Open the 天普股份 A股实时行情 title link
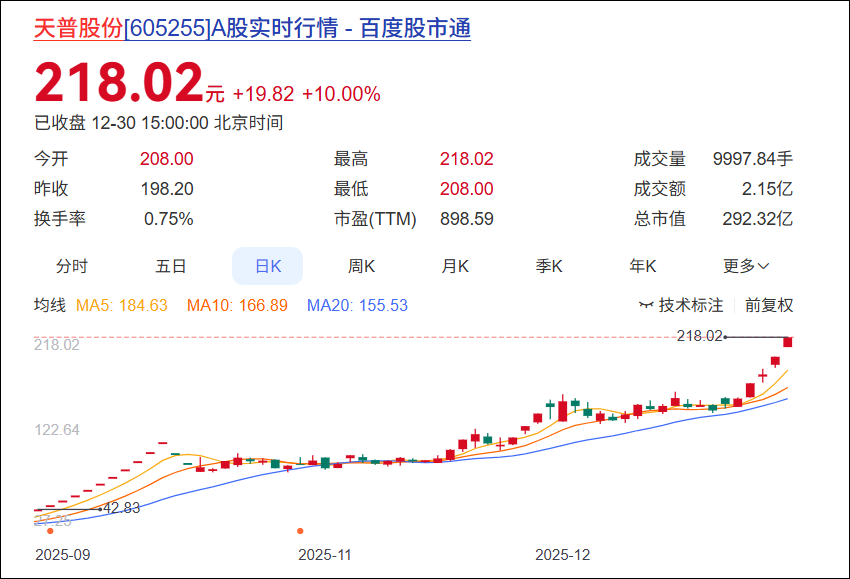The image size is (850, 579). click(252, 29)
